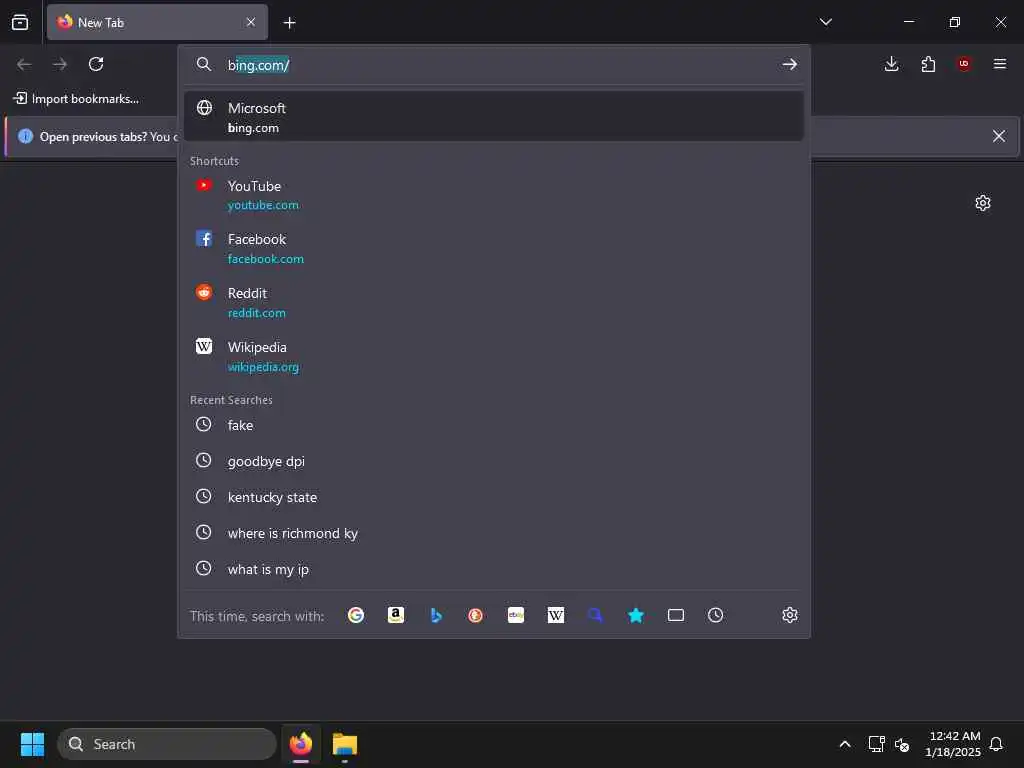Open the clock showing 12:42 AM
This screenshot has width=1024, height=768.
point(953,744)
